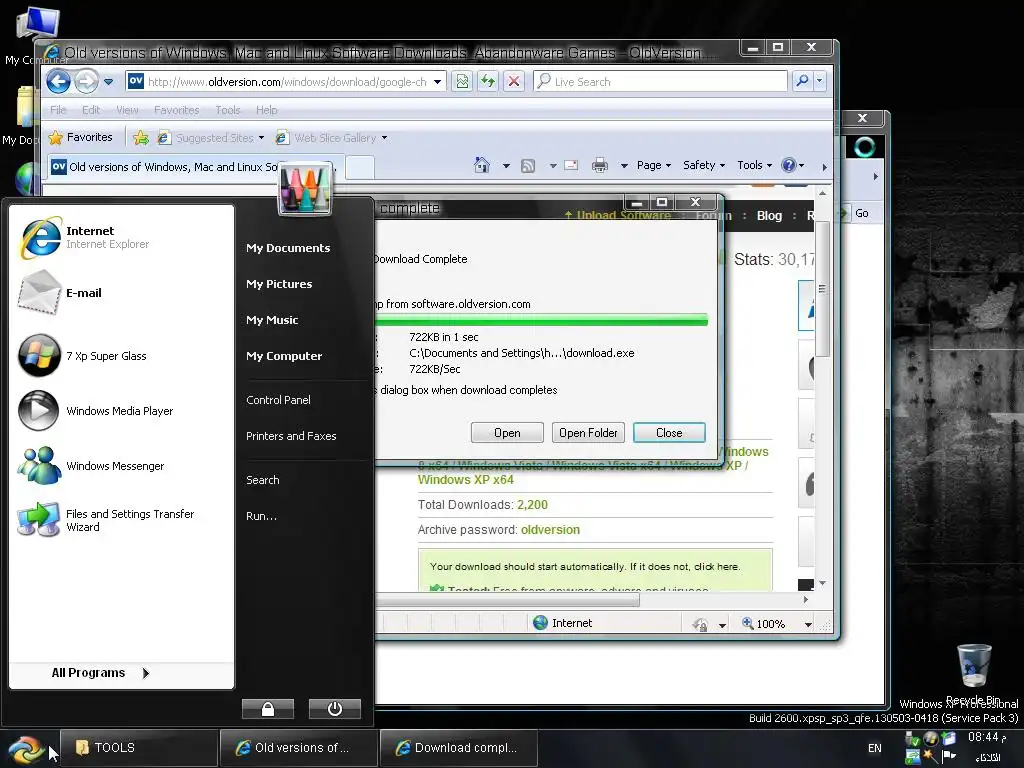Viewport: 1024px width, 768px height.
Task: Click the green download progress bar
Action: coord(541,319)
